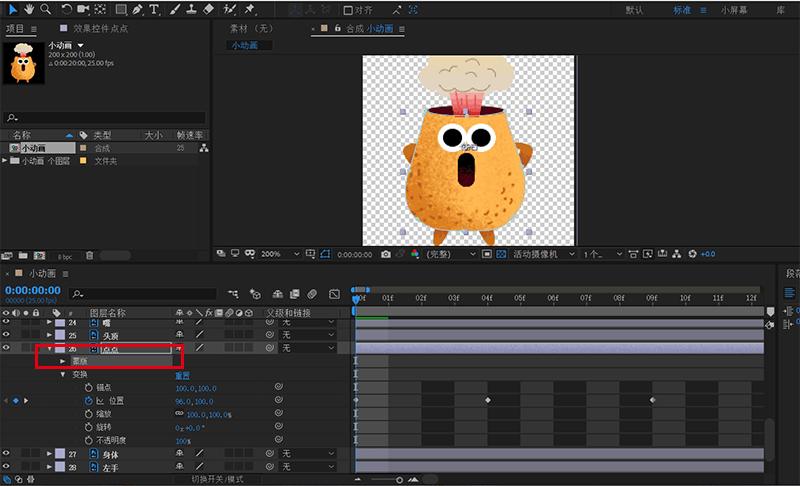
Task: Switch to the 小屏幕 workspace
Action: (733, 10)
